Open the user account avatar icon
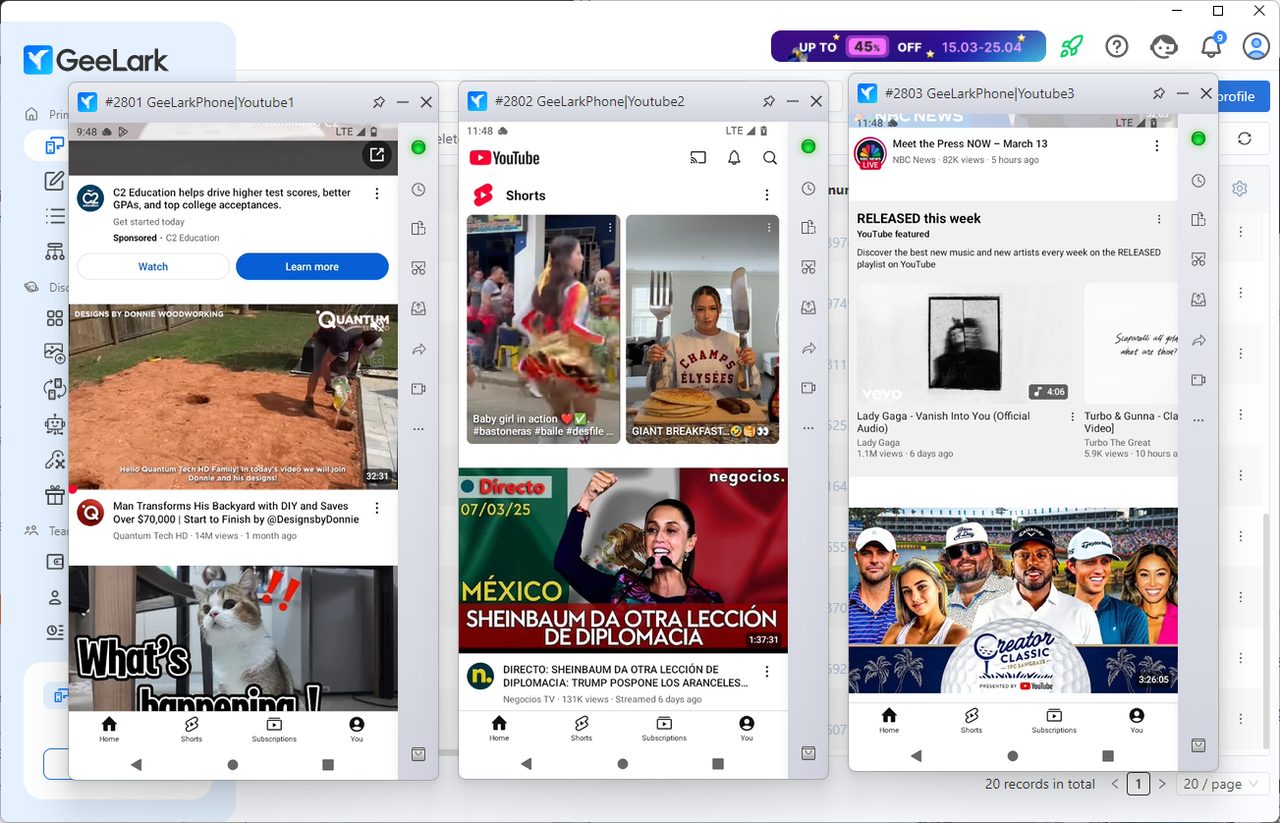This screenshot has height=823, width=1280. [1256, 46]
